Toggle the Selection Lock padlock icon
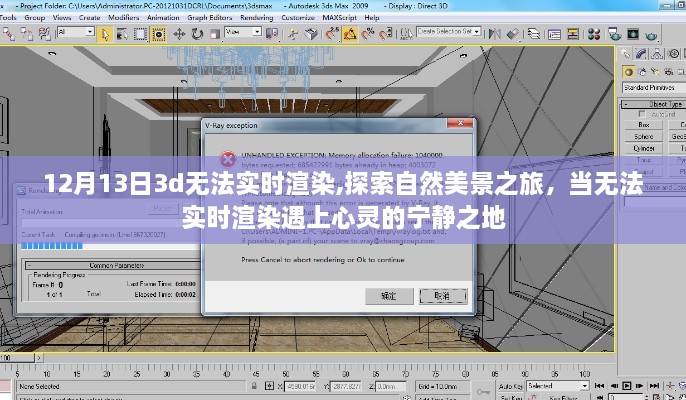The height and width of the screenshot is (400, 686). (x=254, y=386)
